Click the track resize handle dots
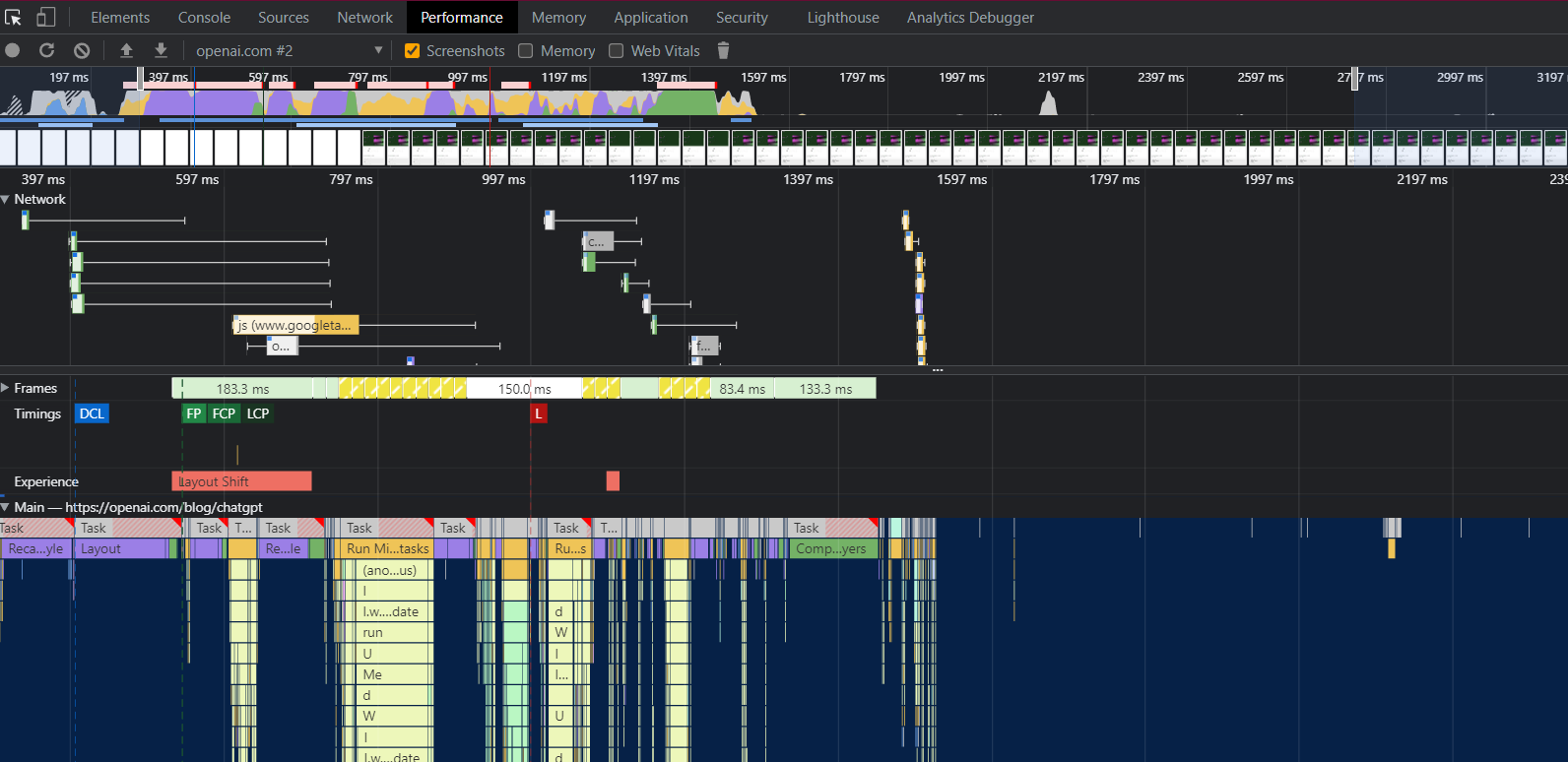 tap(938, 370)
